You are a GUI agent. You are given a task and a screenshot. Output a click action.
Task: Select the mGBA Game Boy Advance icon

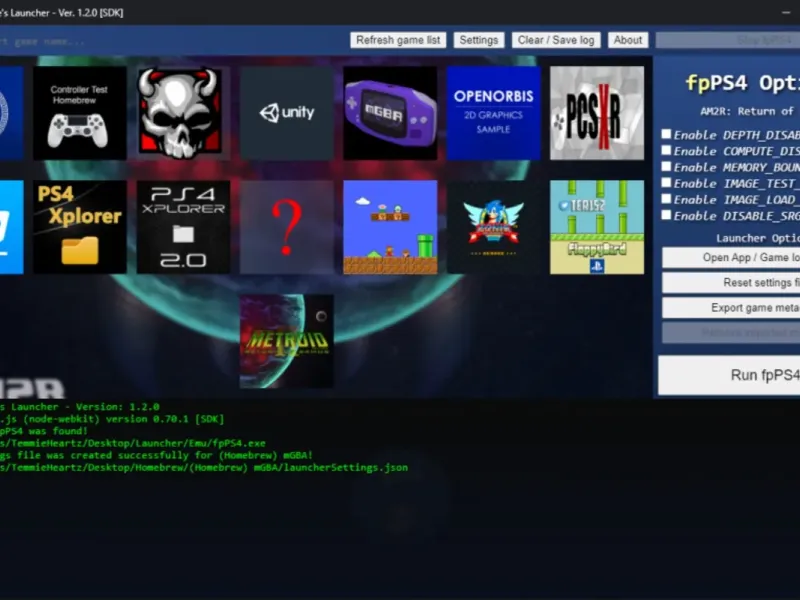point(390,113)
